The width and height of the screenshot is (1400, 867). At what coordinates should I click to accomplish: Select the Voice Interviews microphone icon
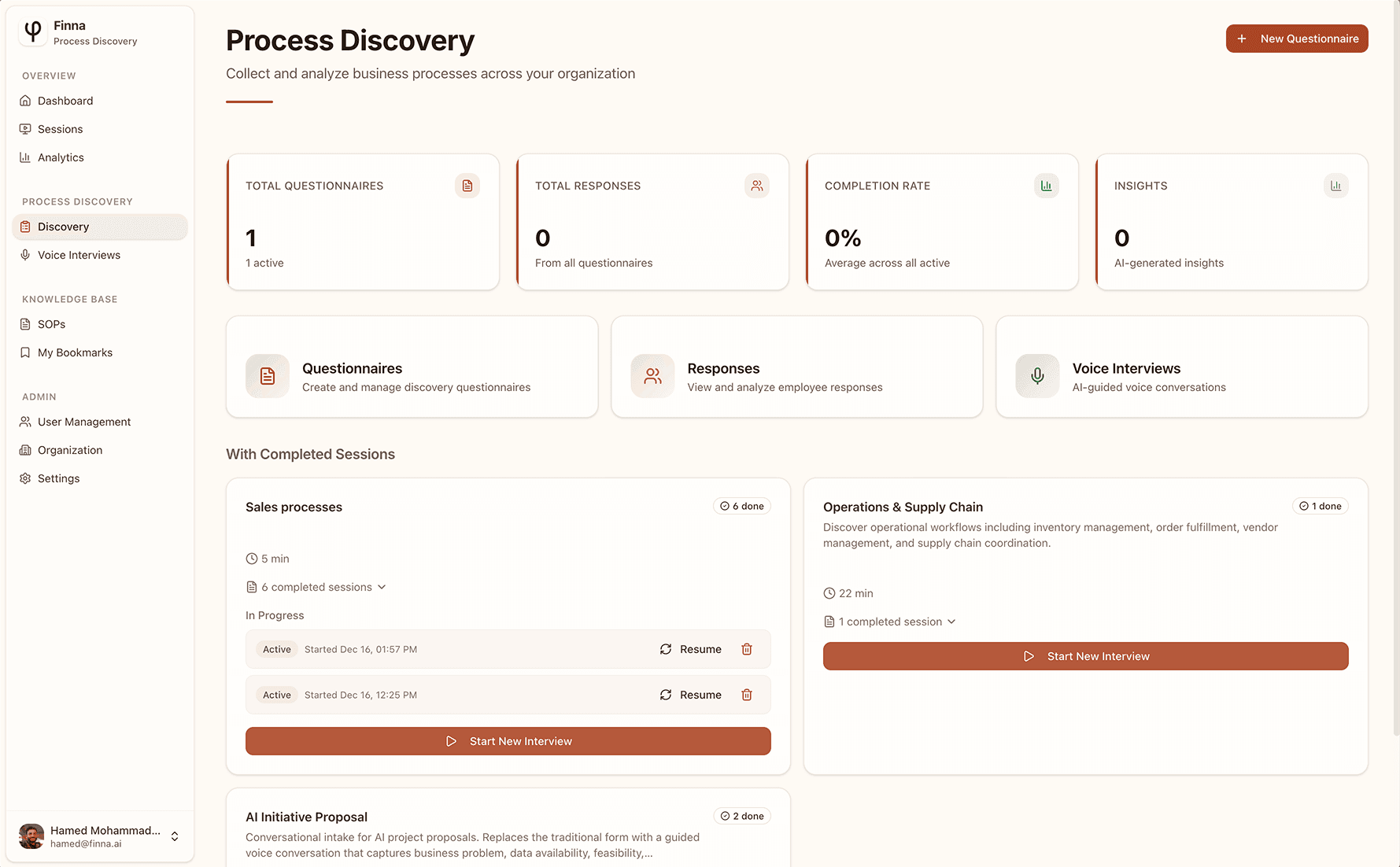click(25, 255)
